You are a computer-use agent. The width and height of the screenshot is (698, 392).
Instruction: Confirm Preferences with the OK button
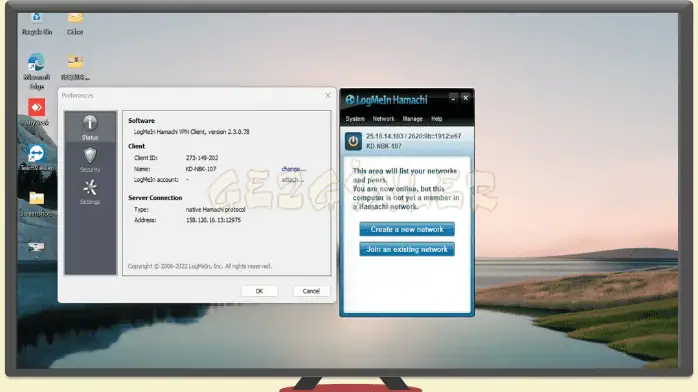coord(260,291)
